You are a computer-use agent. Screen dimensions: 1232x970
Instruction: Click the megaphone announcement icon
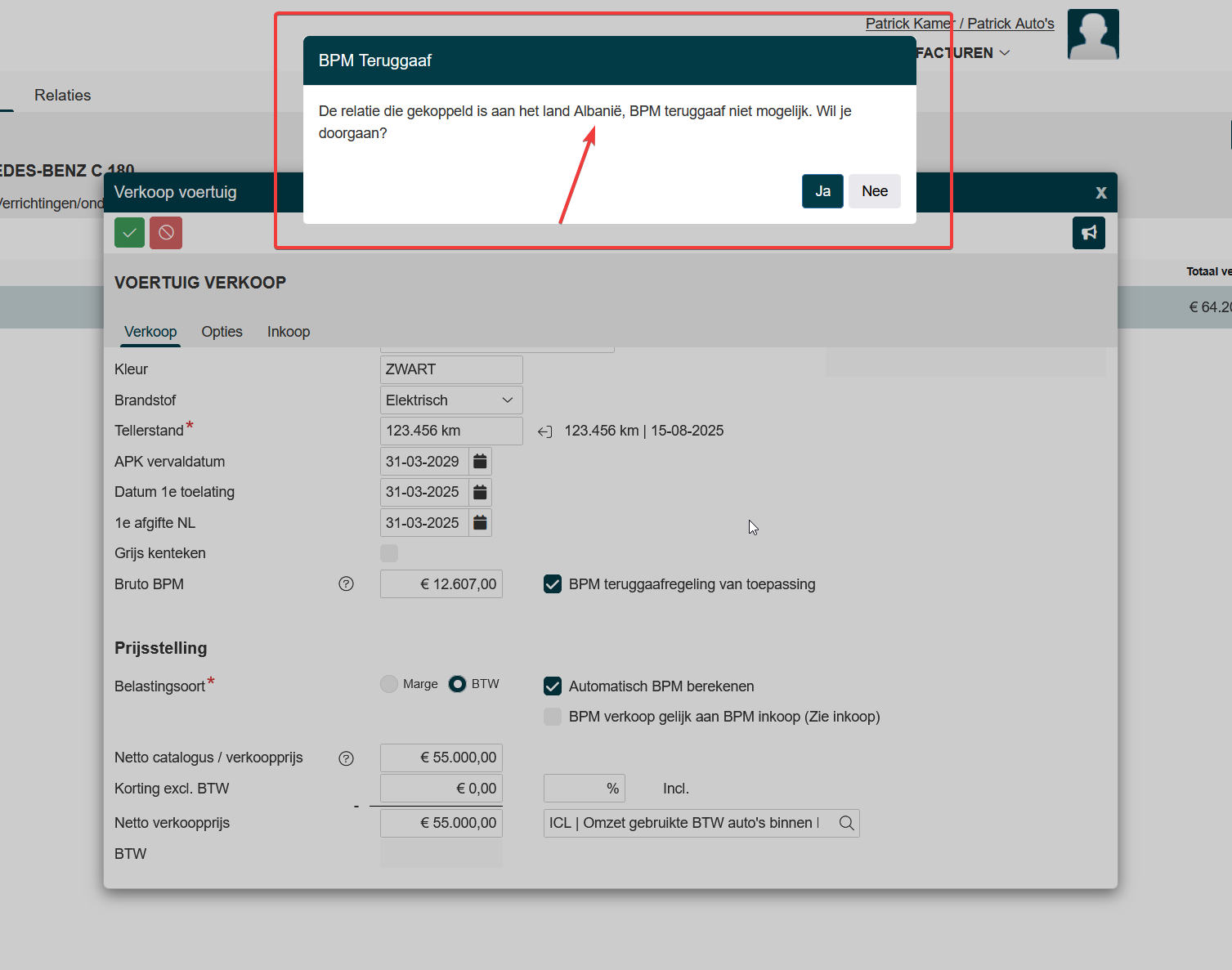point(1088,233)
